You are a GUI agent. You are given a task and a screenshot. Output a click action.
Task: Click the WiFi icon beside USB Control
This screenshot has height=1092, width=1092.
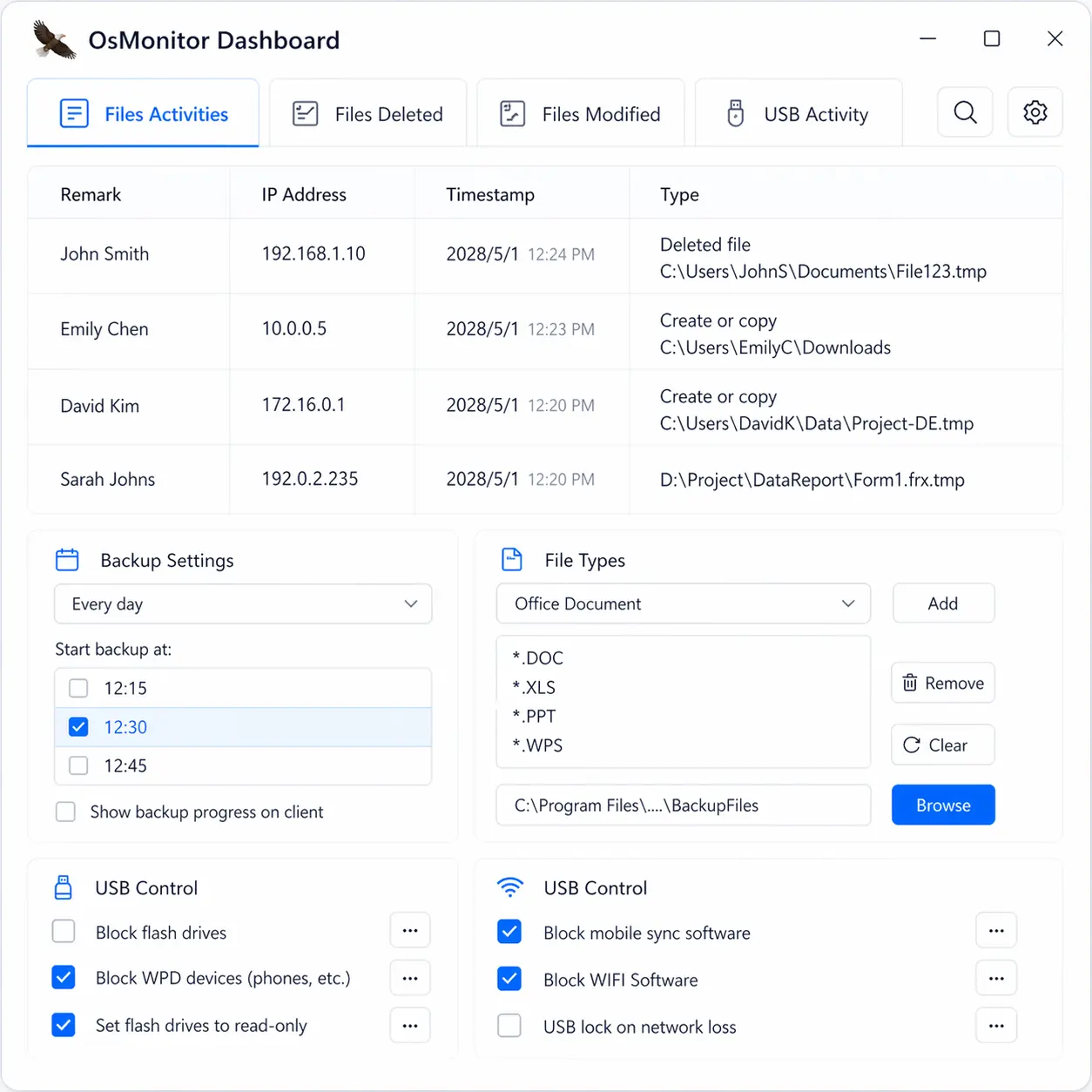coord(510,887)
